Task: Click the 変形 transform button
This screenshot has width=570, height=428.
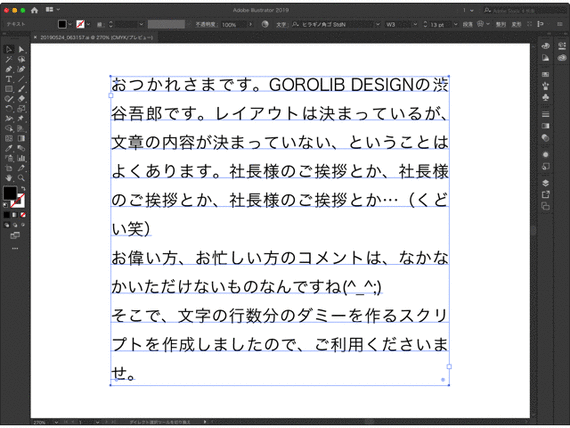Action: coord(516,24)
